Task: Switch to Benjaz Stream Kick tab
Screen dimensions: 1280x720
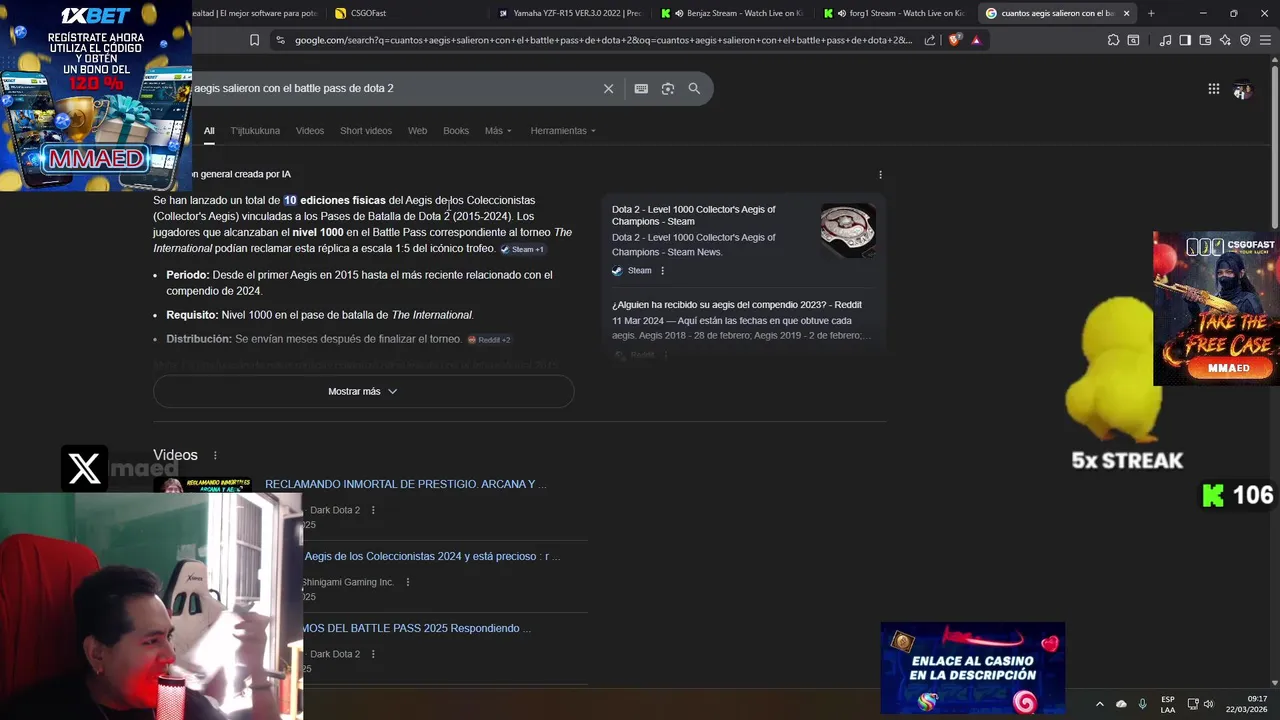Action: 733,13
